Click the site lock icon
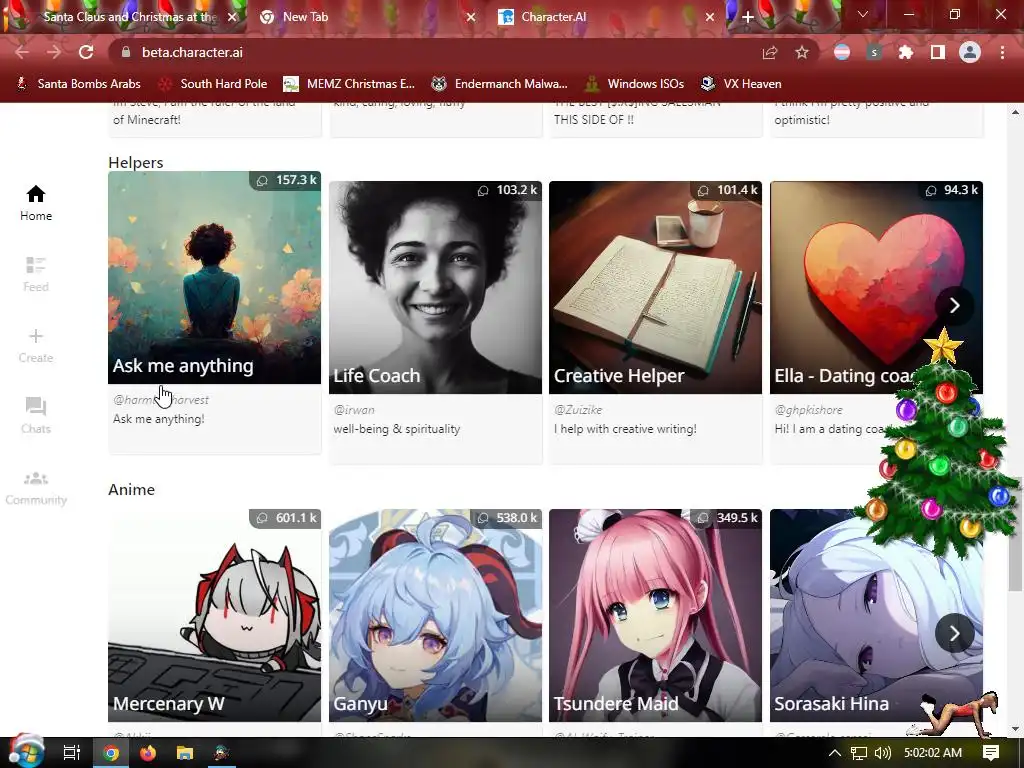This screenshot has width=1024, height=768. [127, 52]
